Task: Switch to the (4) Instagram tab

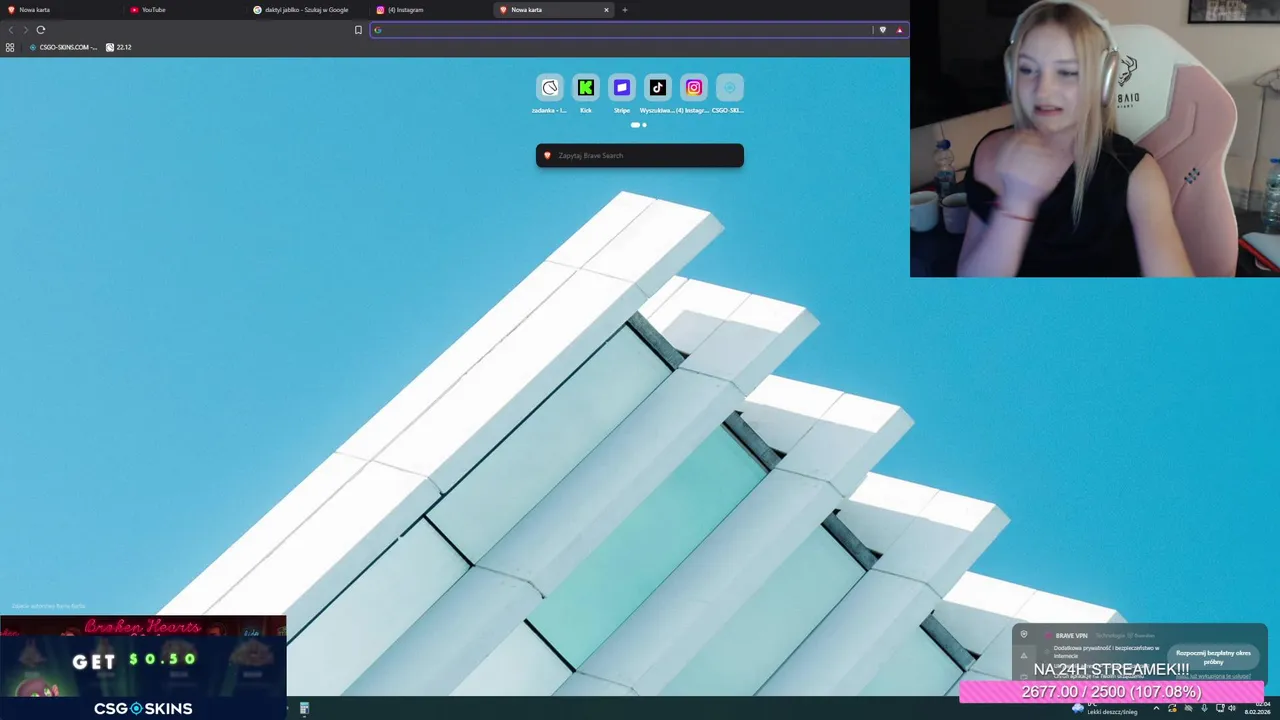Action: click(431, 10)
